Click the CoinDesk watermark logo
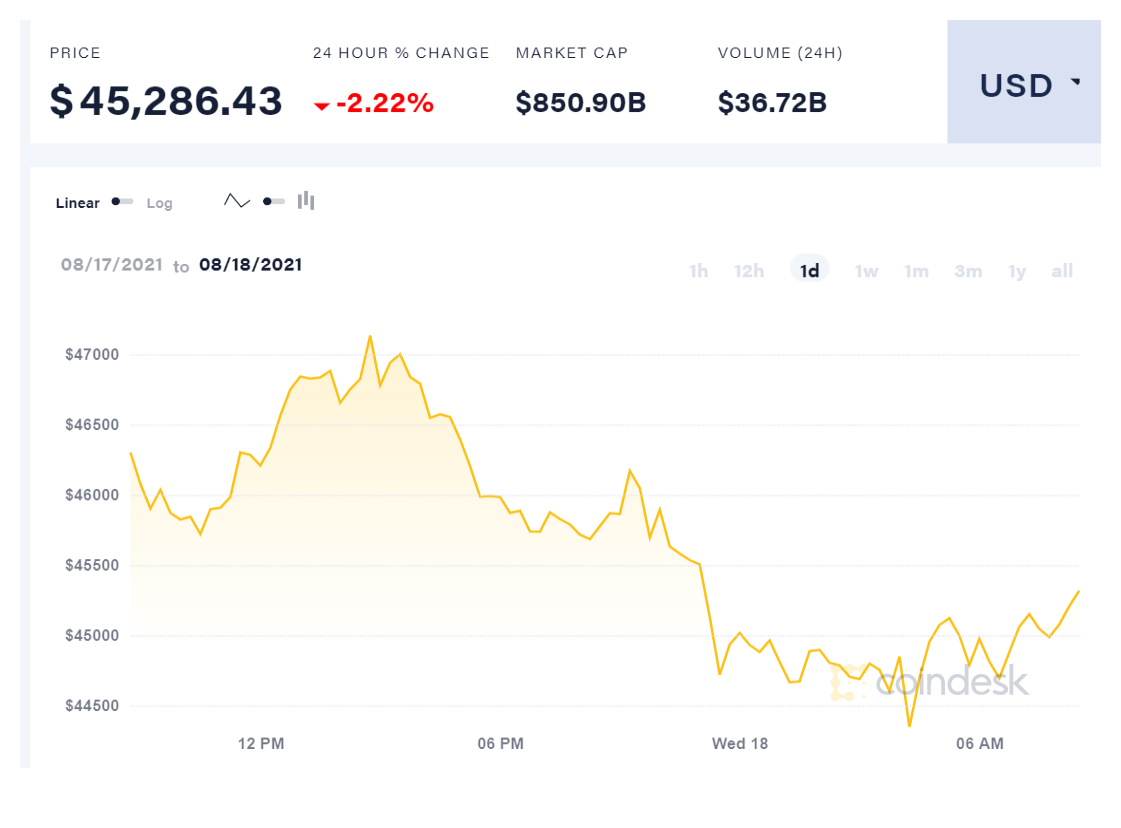The image size is (1121, 828). point(930,682)
